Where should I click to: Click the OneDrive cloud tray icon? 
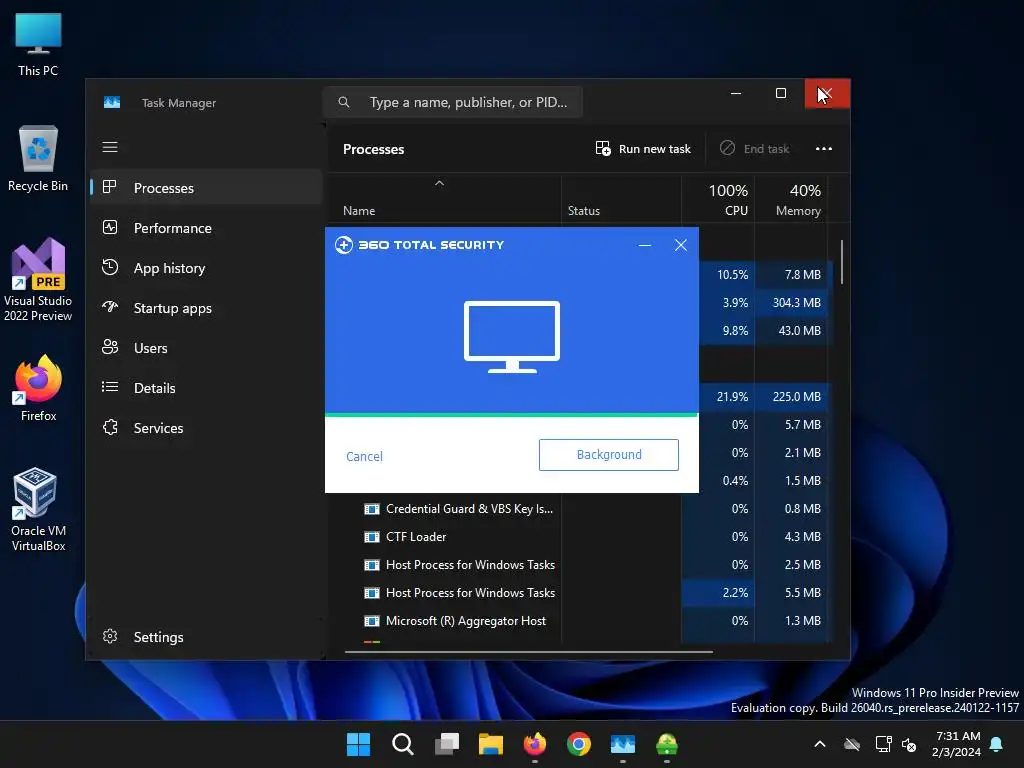pos(852,744)
